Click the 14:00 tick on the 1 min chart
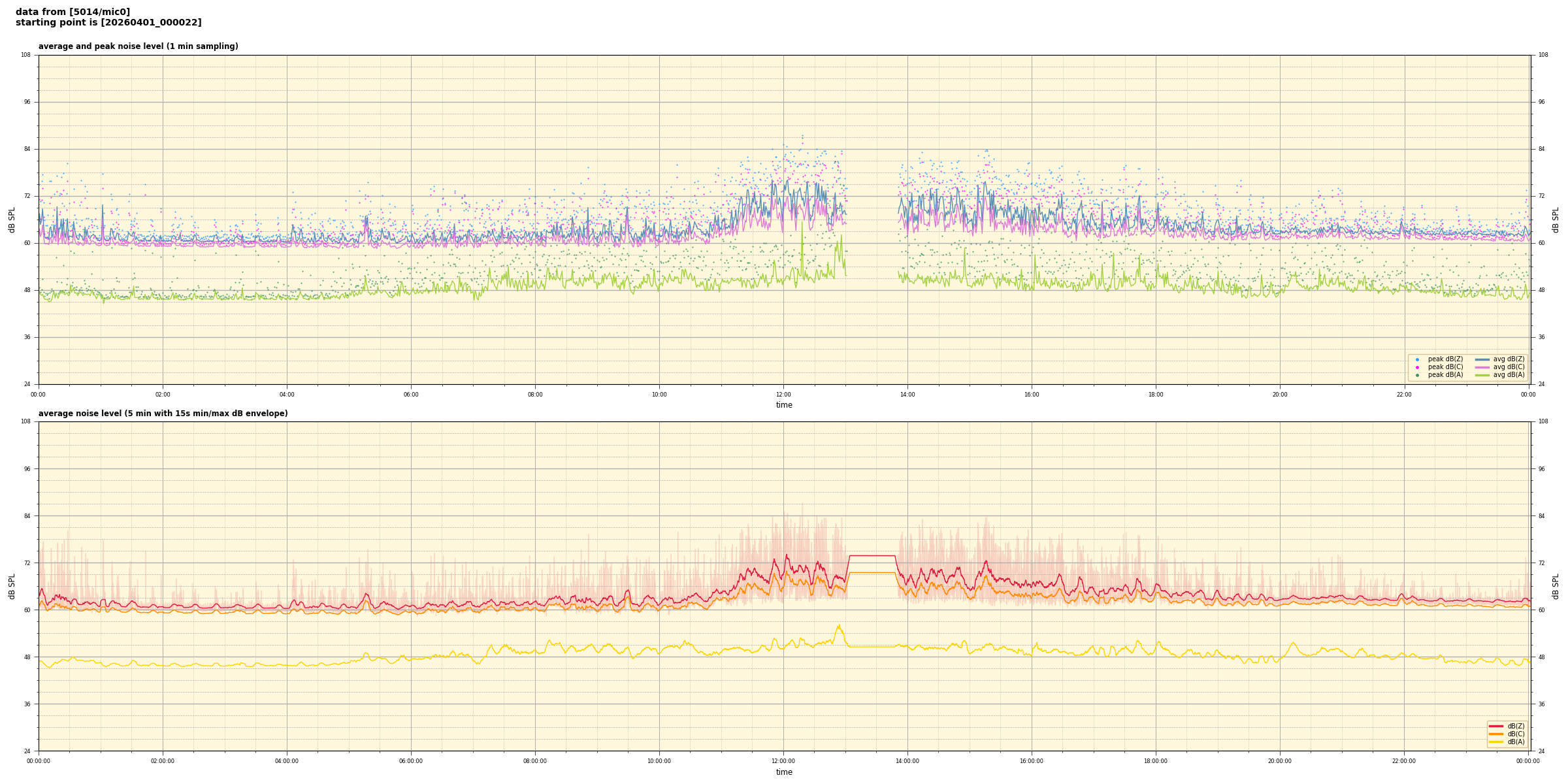This screenshot has height=784, width=1568. 907,394
